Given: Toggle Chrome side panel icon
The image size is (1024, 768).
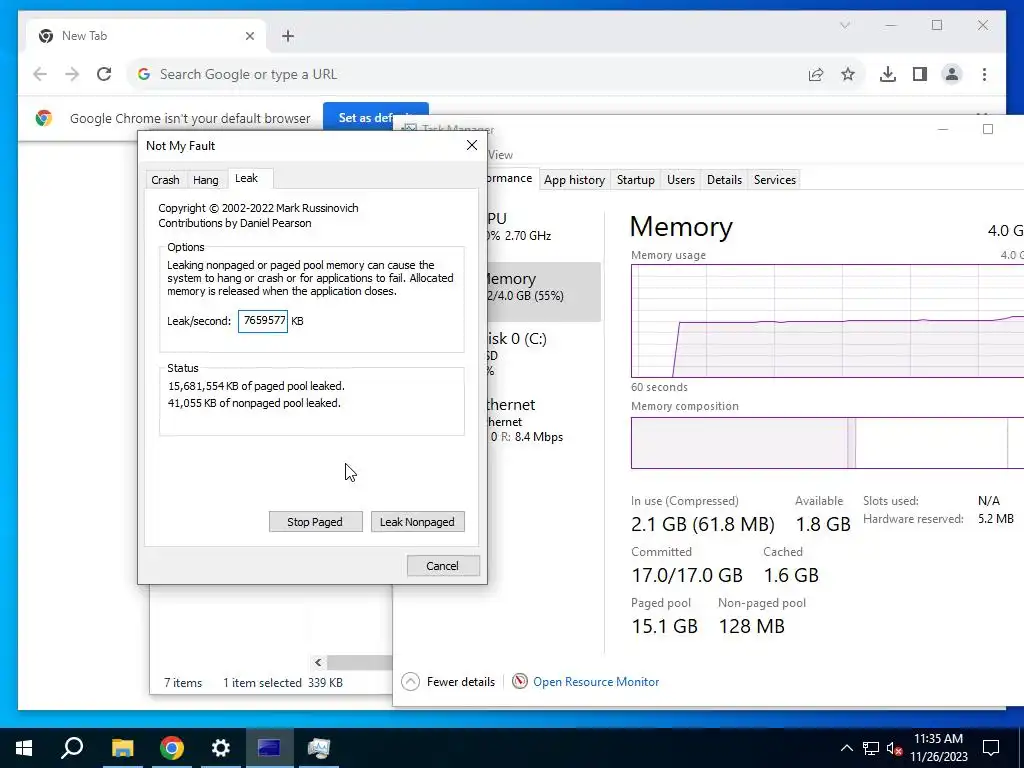Looking at the screenshot, I should (920, 74).
